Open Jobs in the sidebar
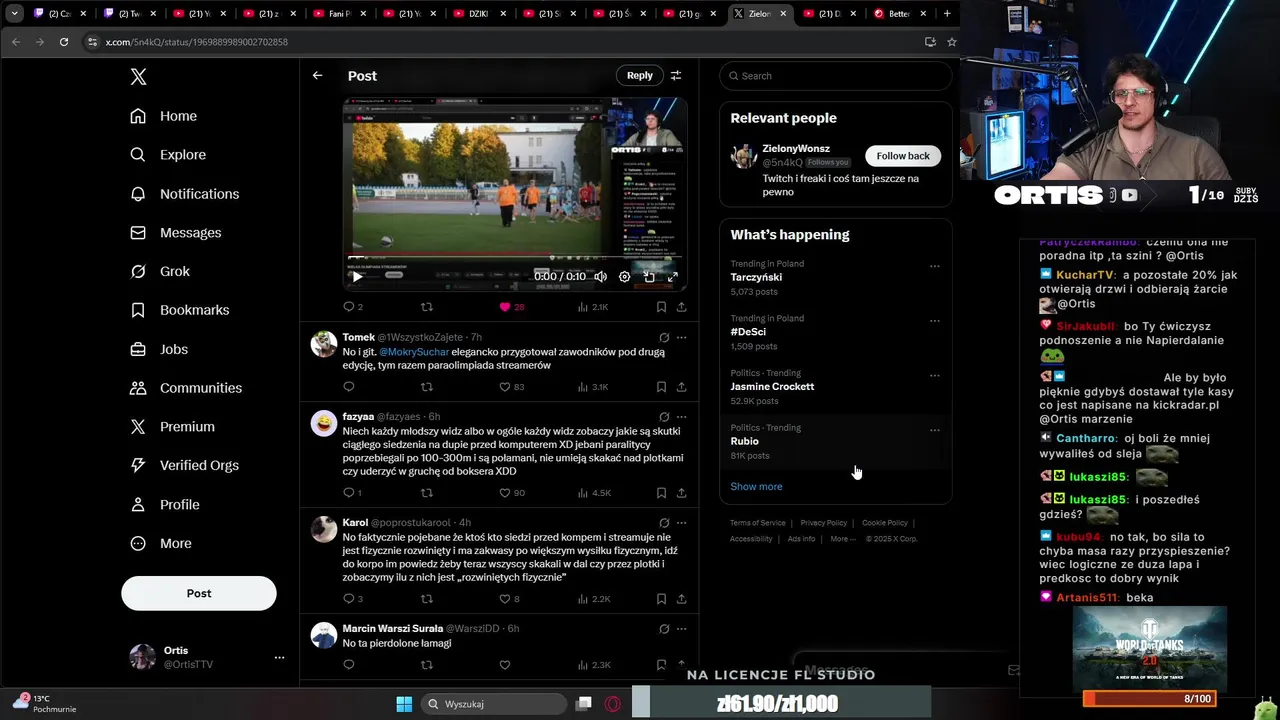Image resolution: width=1280 pixels, height=720 pixels. point(159,349)
